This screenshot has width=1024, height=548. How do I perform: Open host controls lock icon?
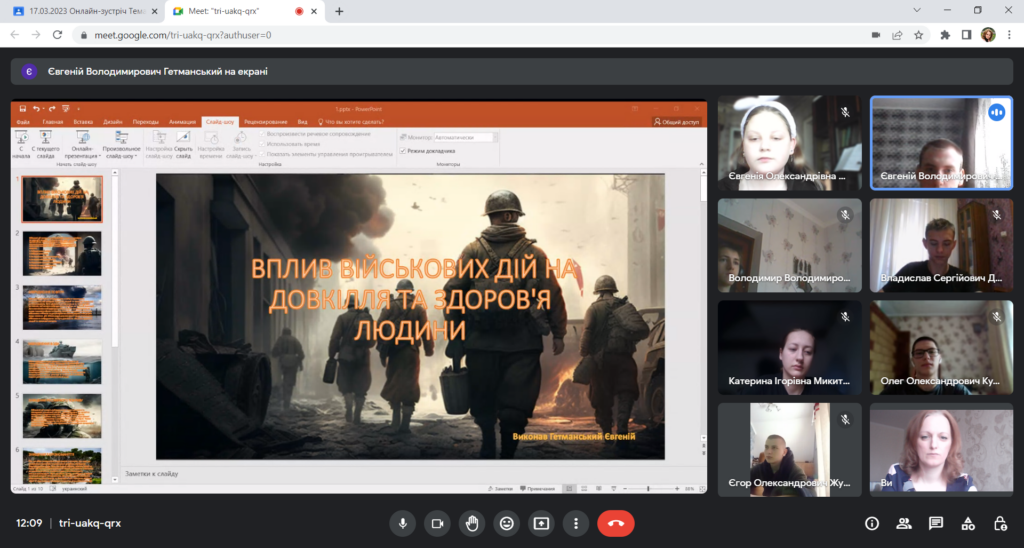(1000, 523)
